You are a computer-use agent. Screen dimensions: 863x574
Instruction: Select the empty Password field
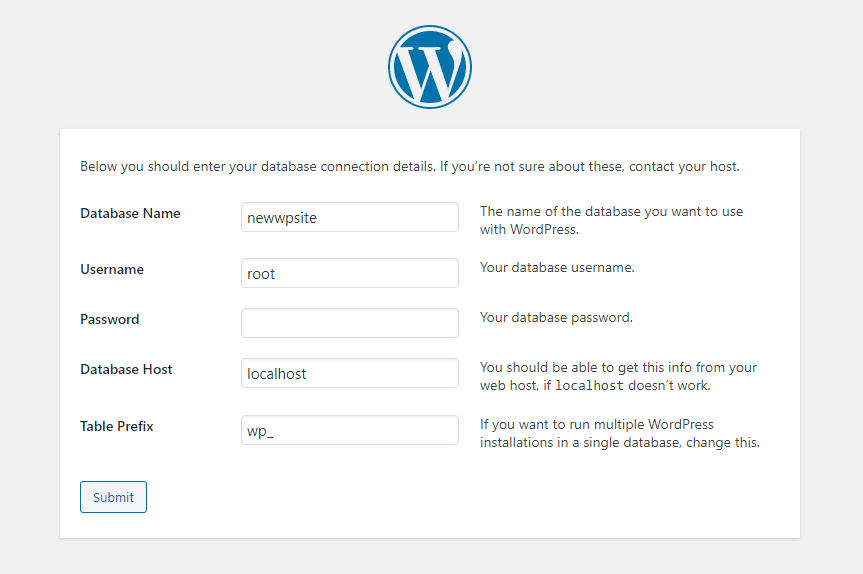349,323
